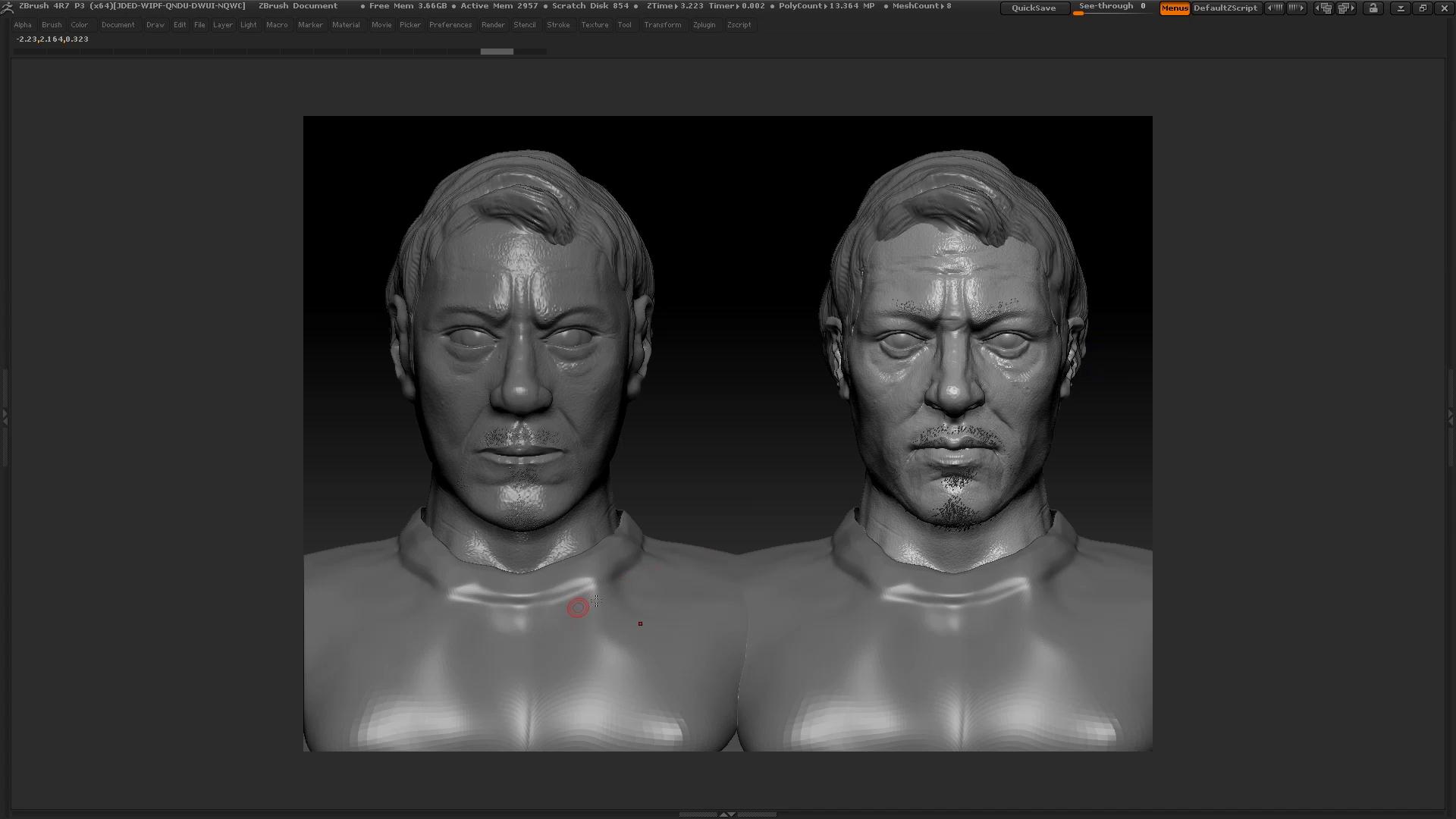Adjust the See-through slider

tap(1112, 8)
